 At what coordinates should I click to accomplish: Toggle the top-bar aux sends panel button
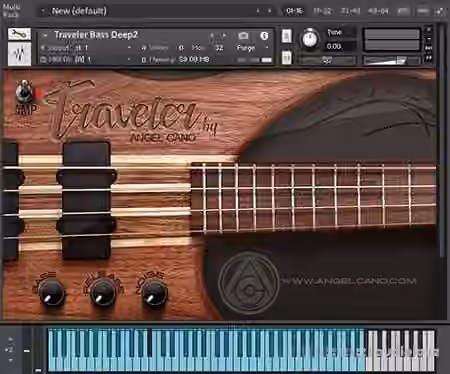pyautogui.click(x=423, y=11)
